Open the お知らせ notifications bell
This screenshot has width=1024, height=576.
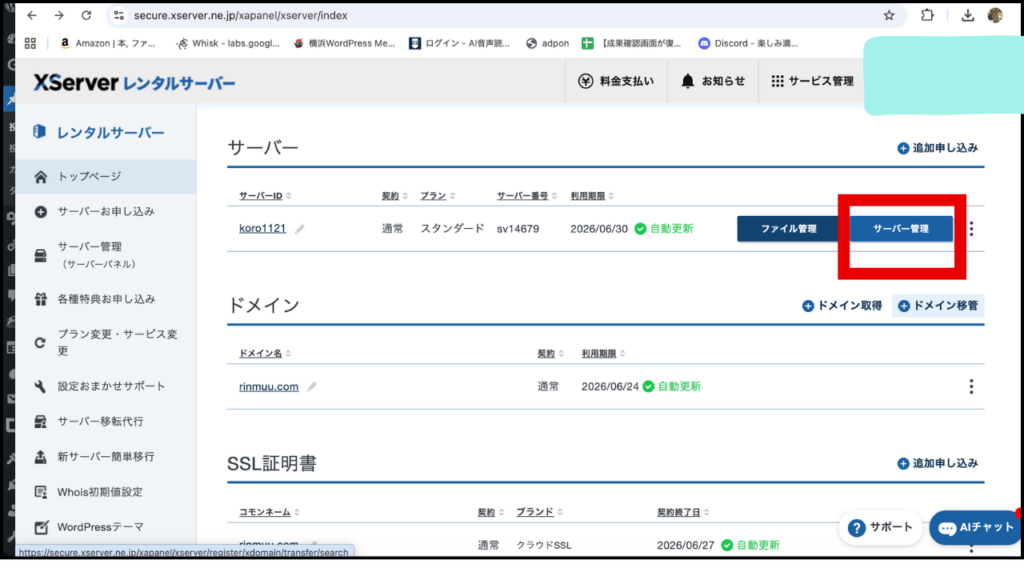click(x=713, y=81)
